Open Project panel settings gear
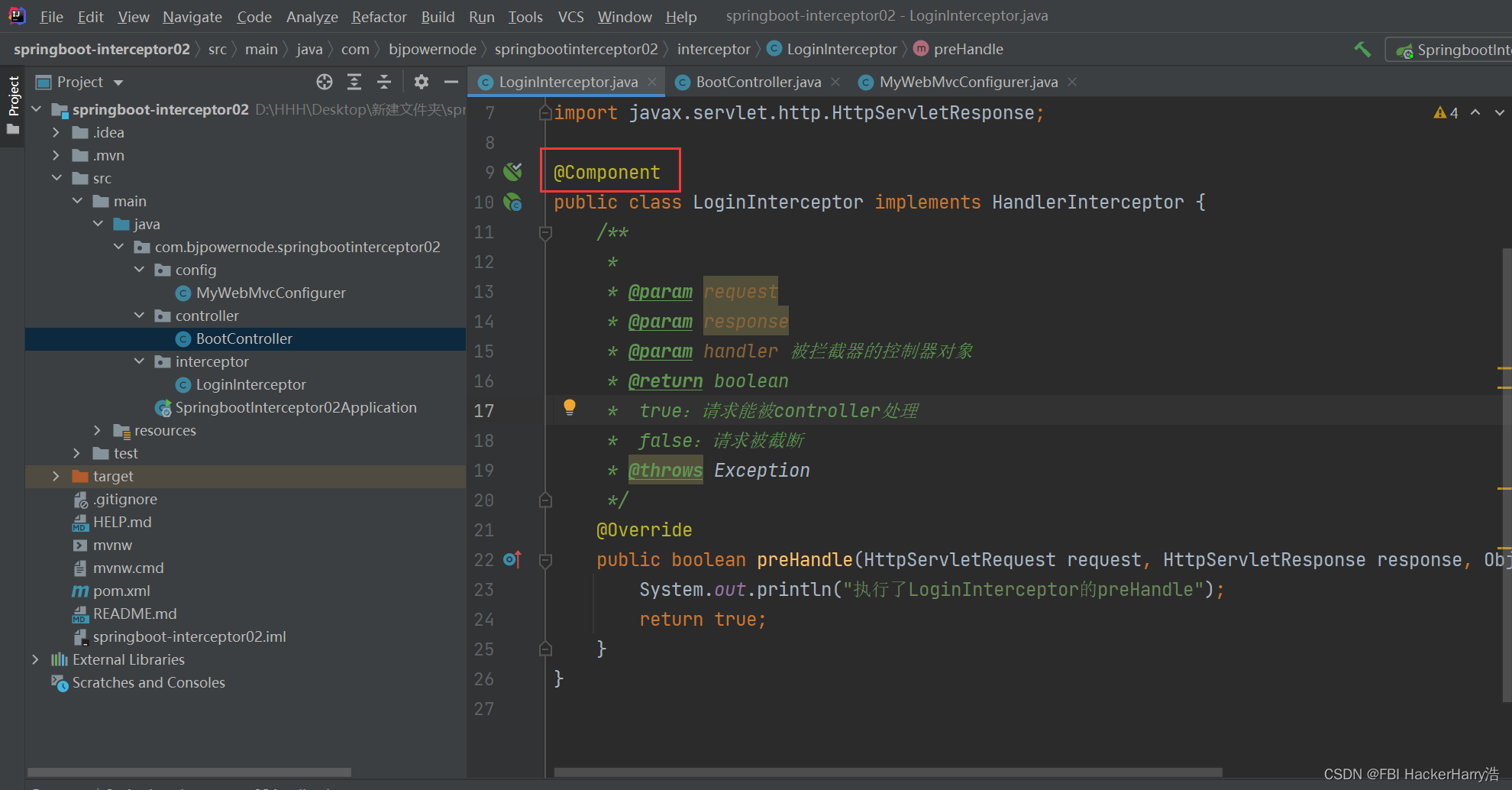Viewport: 1512px width, 790px height. [422, 82]
